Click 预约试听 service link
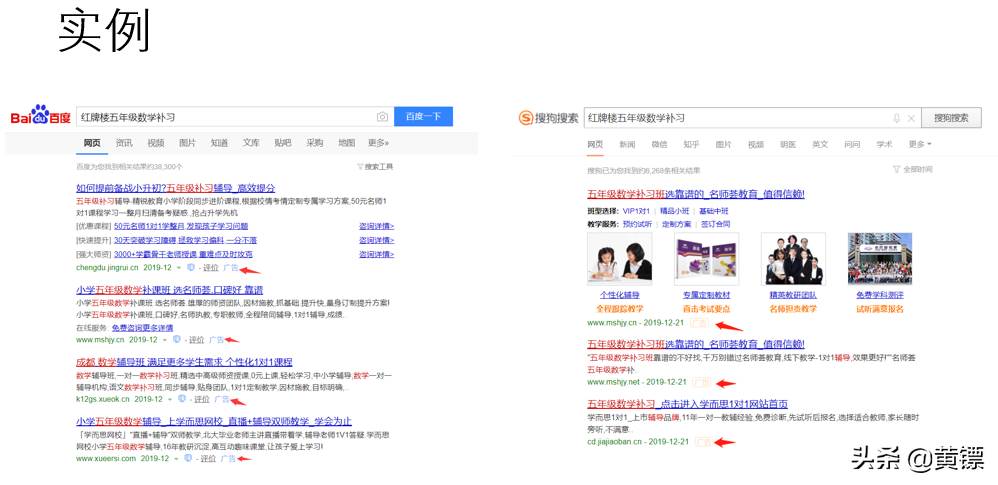 click(637, 224)
